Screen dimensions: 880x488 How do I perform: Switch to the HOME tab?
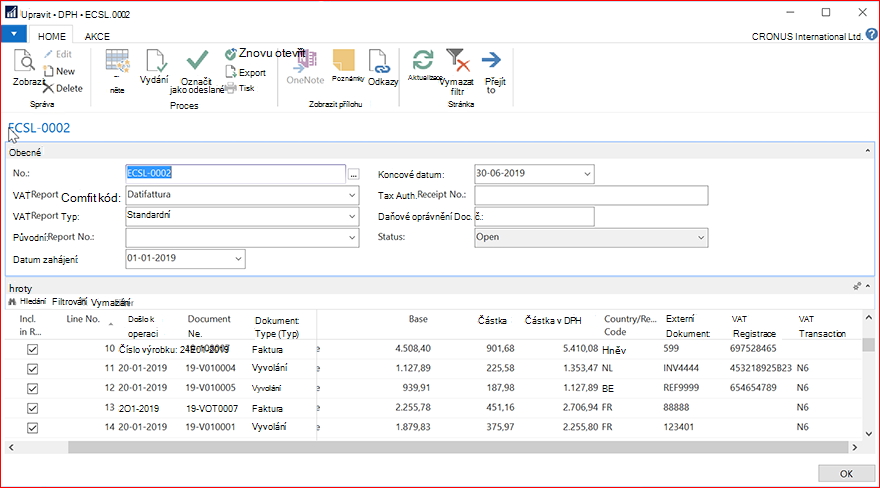tap(52, 36)
